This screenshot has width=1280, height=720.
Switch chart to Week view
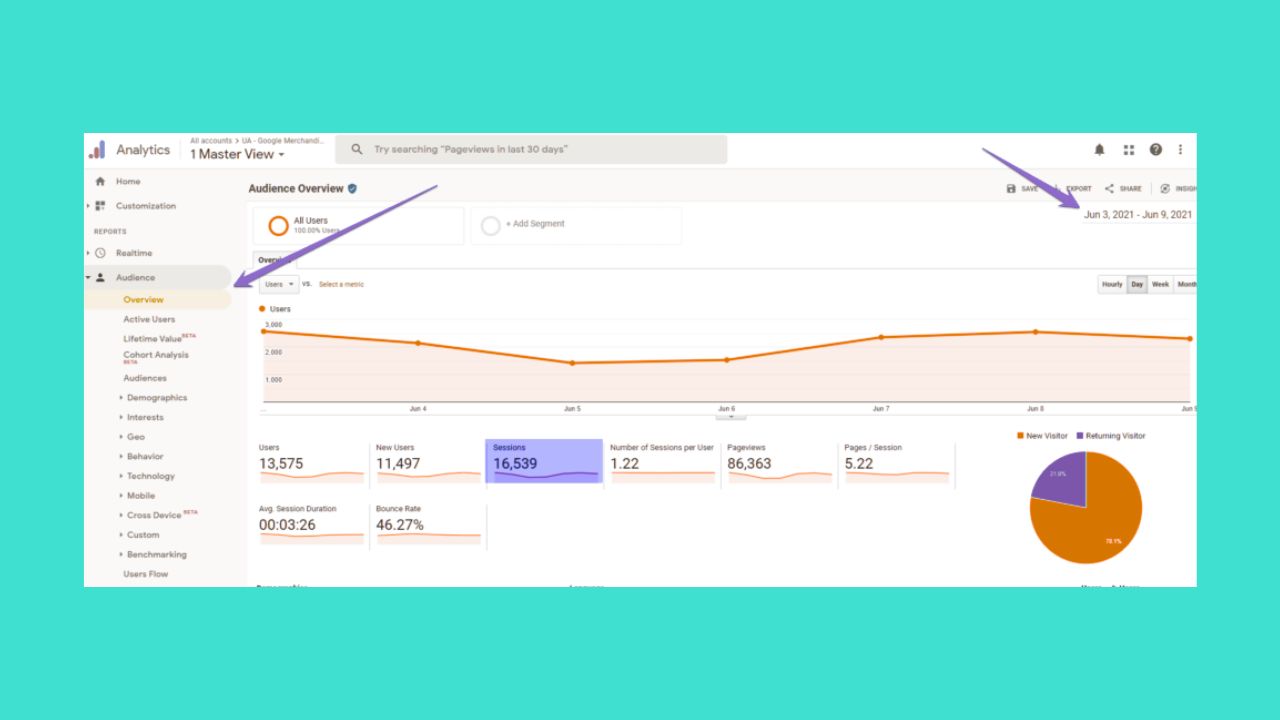(1160, 284)
